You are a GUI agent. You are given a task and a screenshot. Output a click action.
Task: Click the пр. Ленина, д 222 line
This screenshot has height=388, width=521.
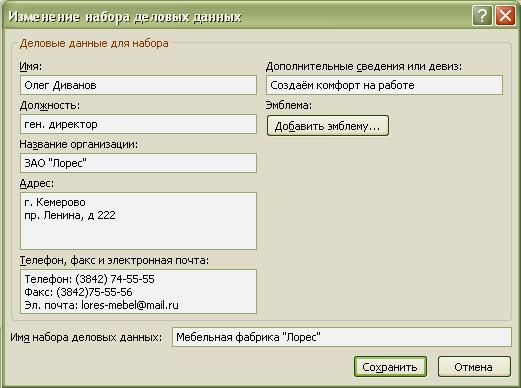coord(70,215)
